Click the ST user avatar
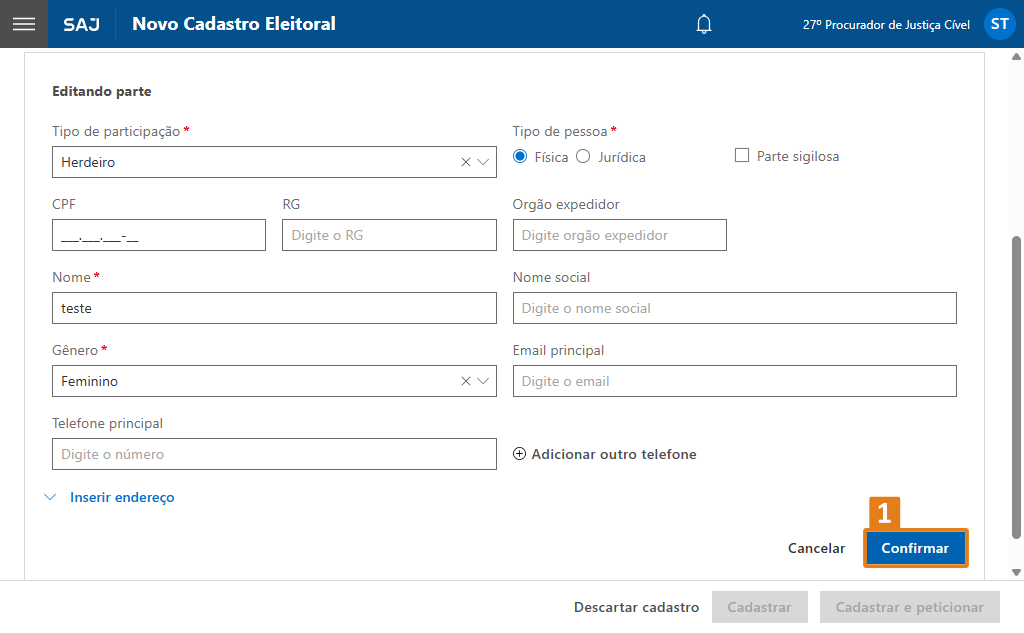This screenshot has width=1024, height=633. point(999,24)
